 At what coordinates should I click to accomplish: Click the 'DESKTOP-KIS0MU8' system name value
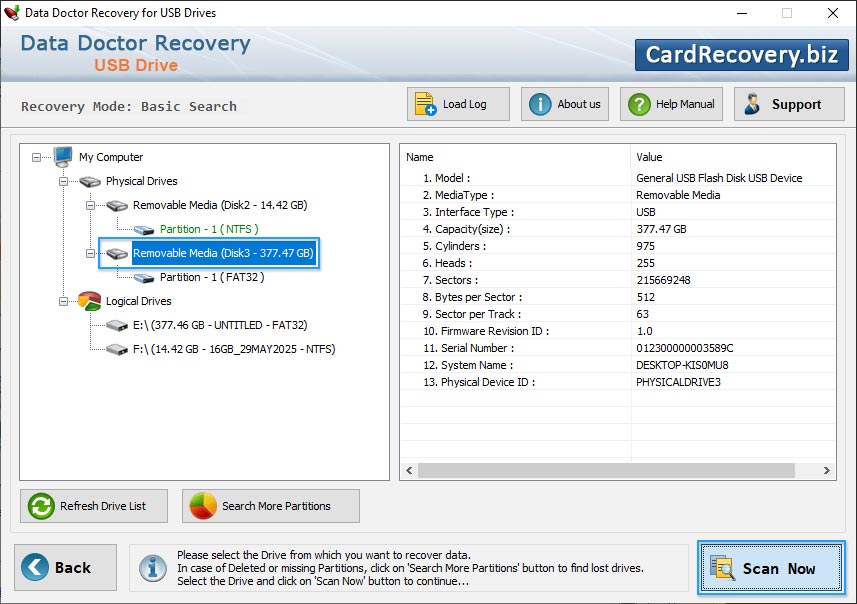pyautogui.click(x=682, y=365)
